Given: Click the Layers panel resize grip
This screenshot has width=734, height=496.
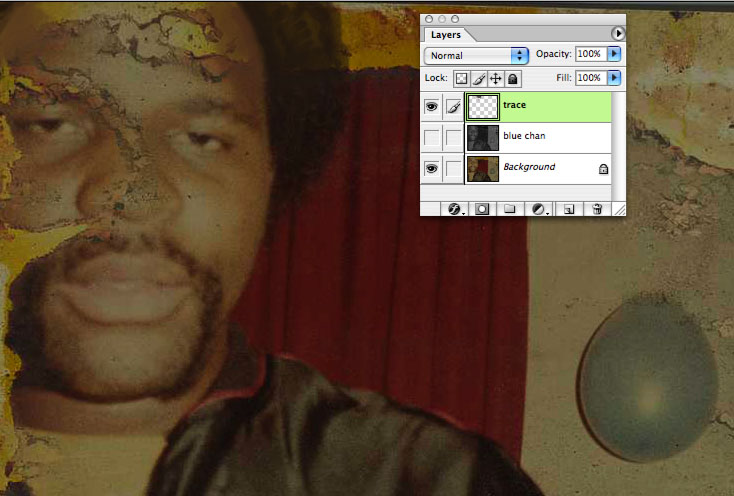Looking at the screenshot, I should point(619,210).
